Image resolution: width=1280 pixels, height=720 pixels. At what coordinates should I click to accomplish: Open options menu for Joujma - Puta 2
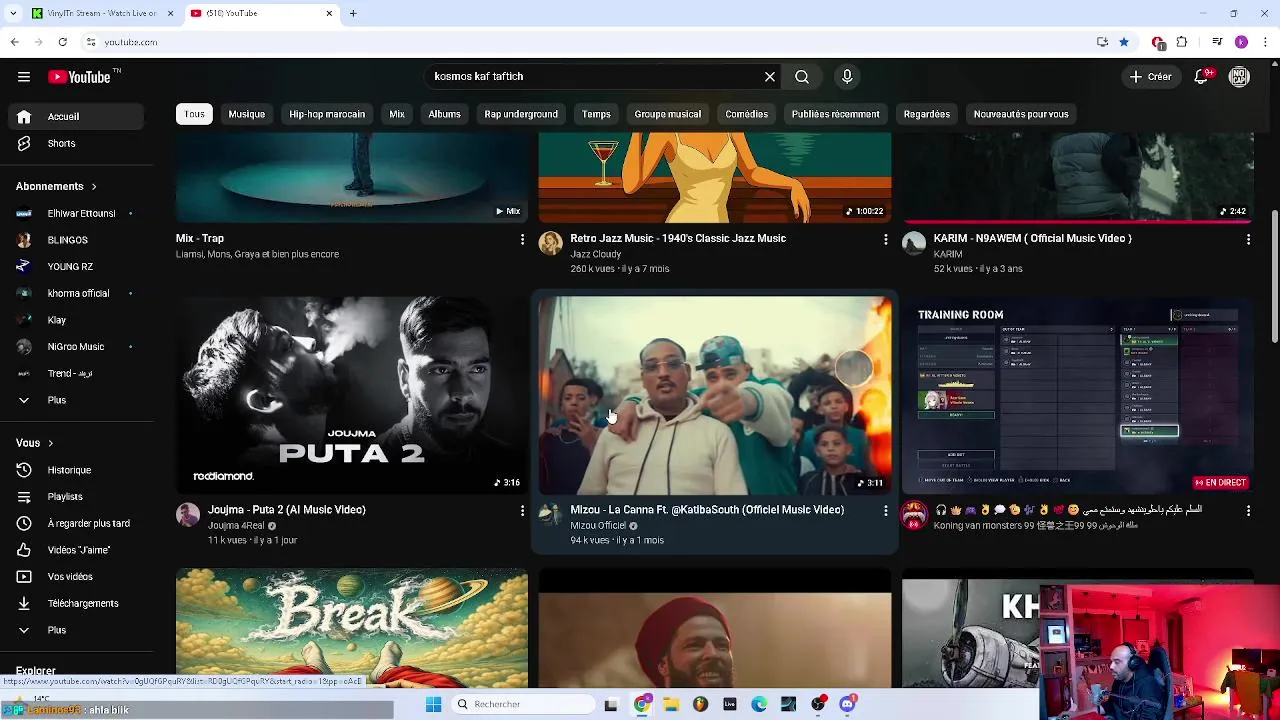click(522, 511)
